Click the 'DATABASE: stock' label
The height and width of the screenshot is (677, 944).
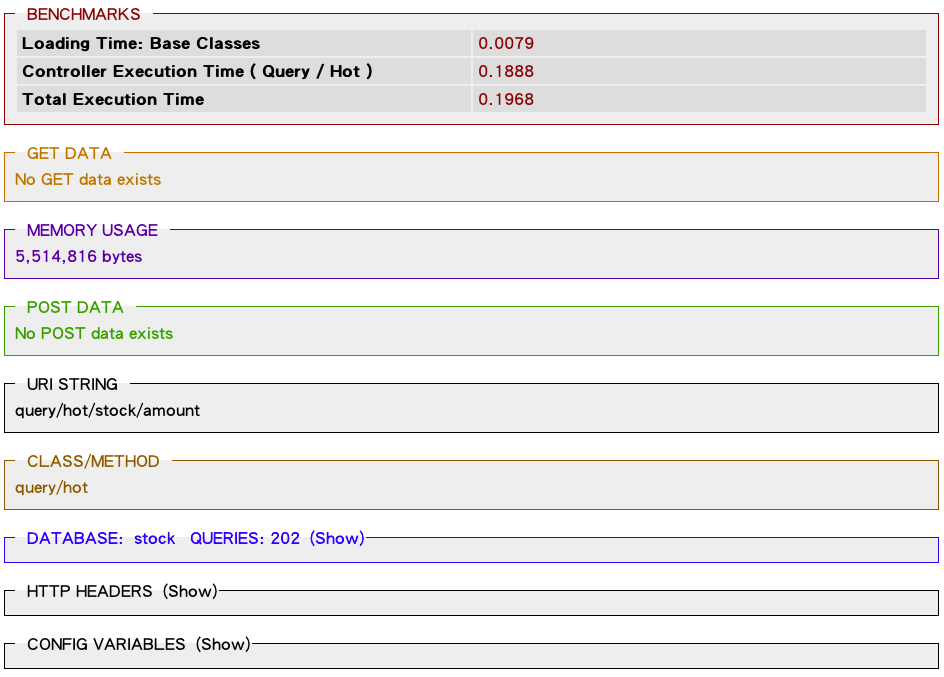pyautogui.click(x=101, y=538)
